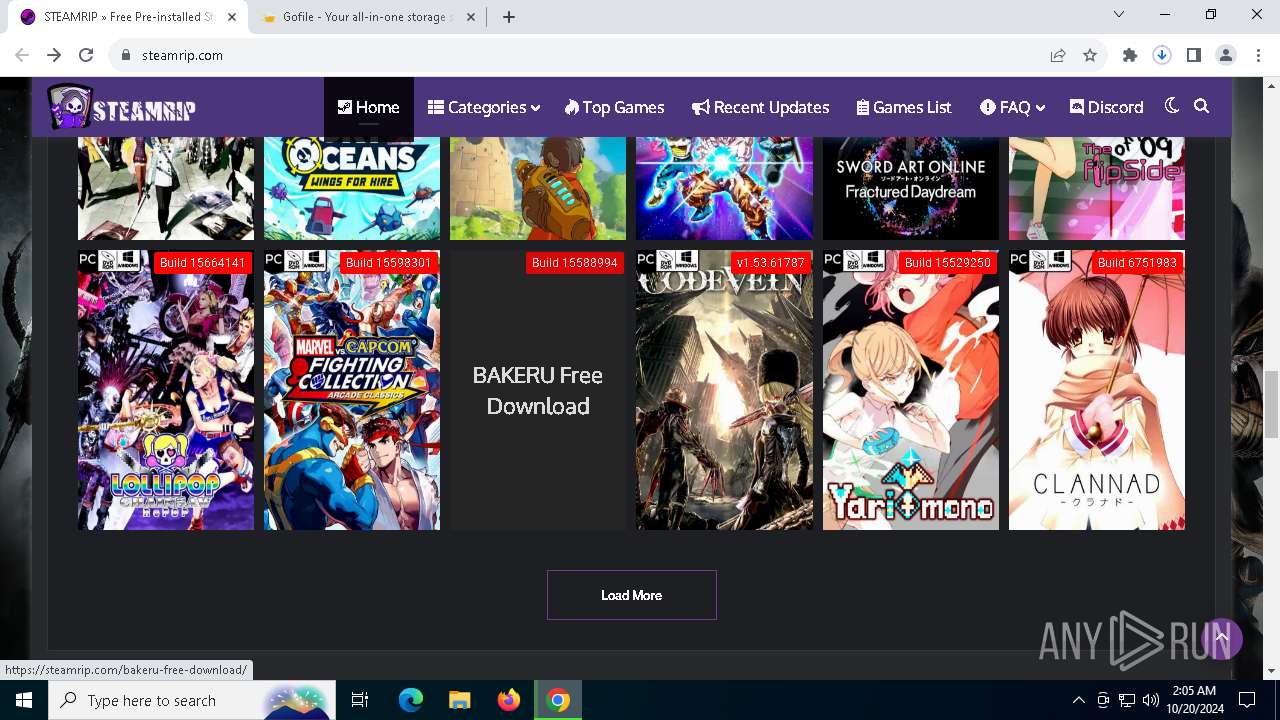This screenshot has height=720, width=1280.
Task: Click the share page icon
Action: tap(1058, 56)
